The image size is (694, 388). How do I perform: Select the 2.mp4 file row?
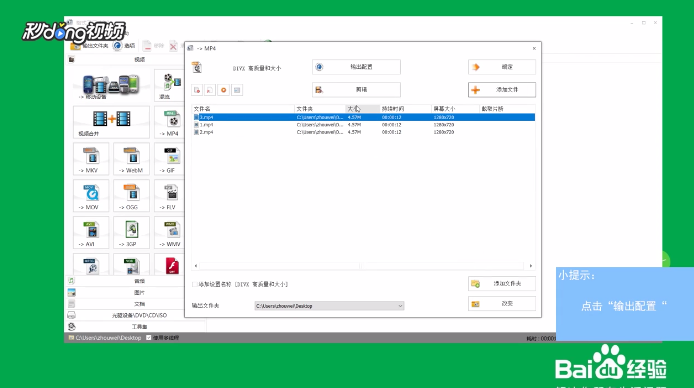click(363, 132)
